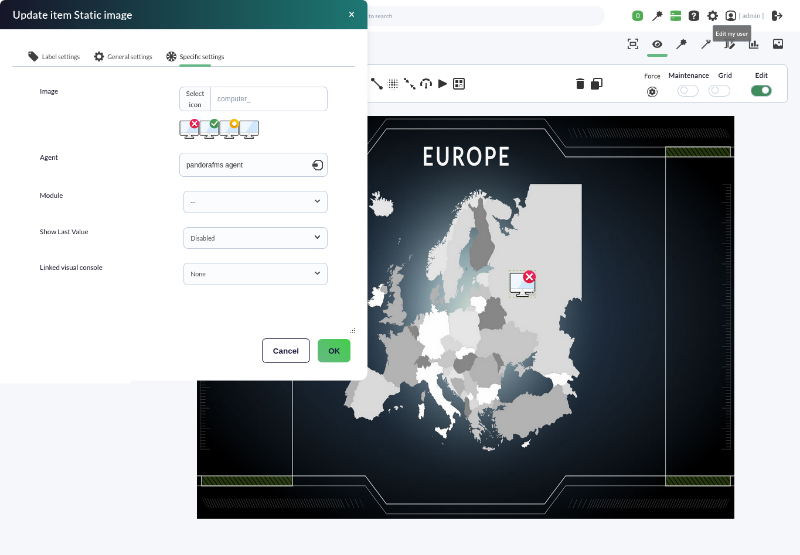Select the network link dashed-line tool
Image resolution: width=800 pixels, height=555 pixels.
pos(409,84)
